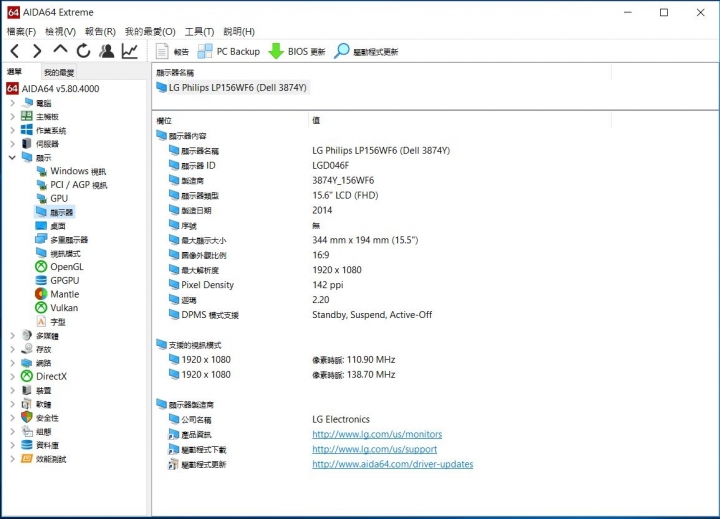Expand the DirectX tree node
This screenshot has width=720, height=519.
pyautogui.click(x=12, y=377)
